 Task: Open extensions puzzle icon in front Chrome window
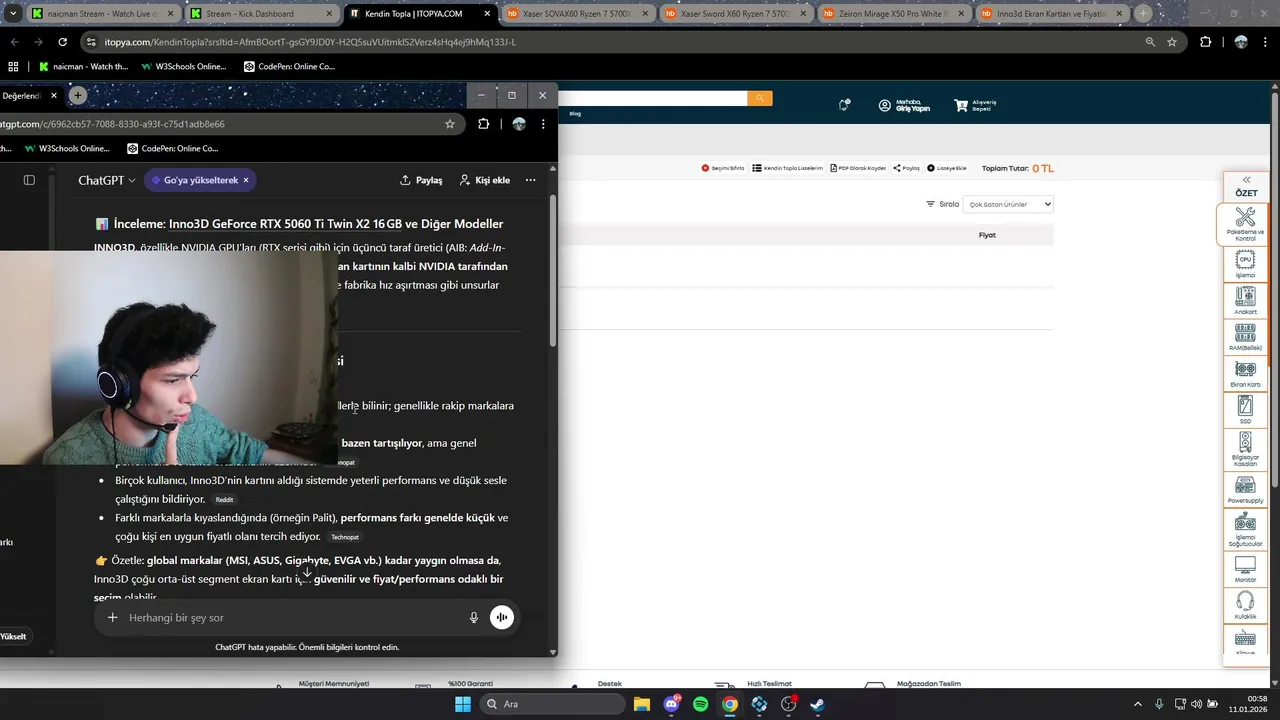pyautogui.click(x=484, y=124)
